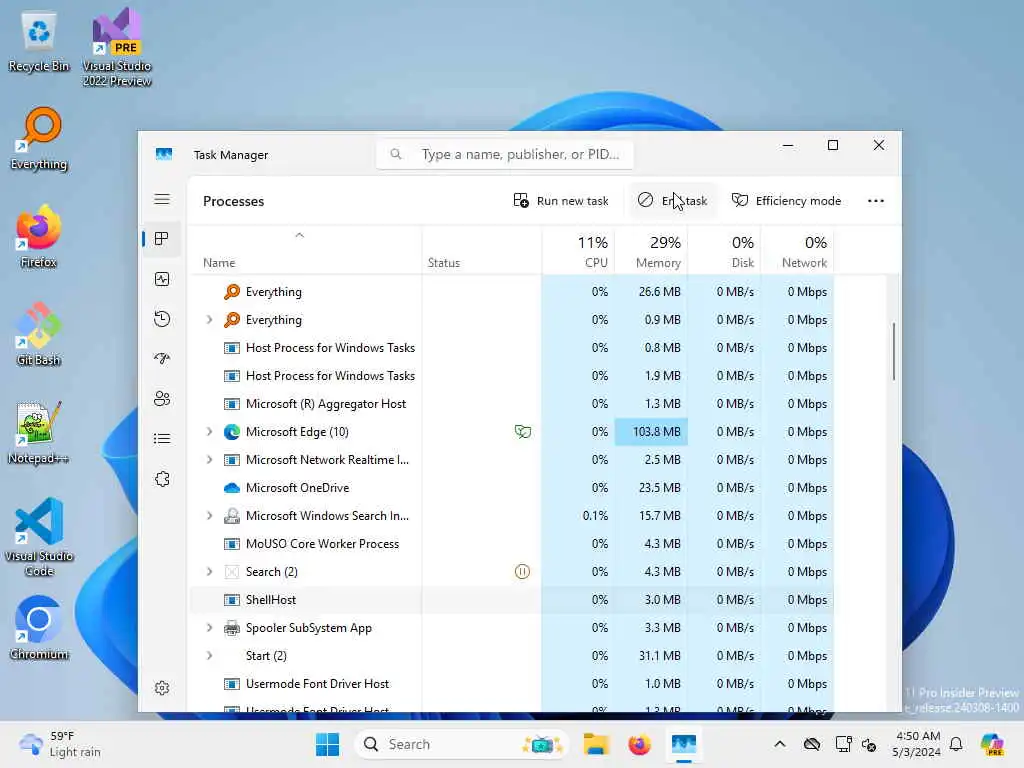Click Git Bash desktop shortcut
The height and width of the screenshot is (768, 1024).
pyautogui.click(x=39, y=335)
